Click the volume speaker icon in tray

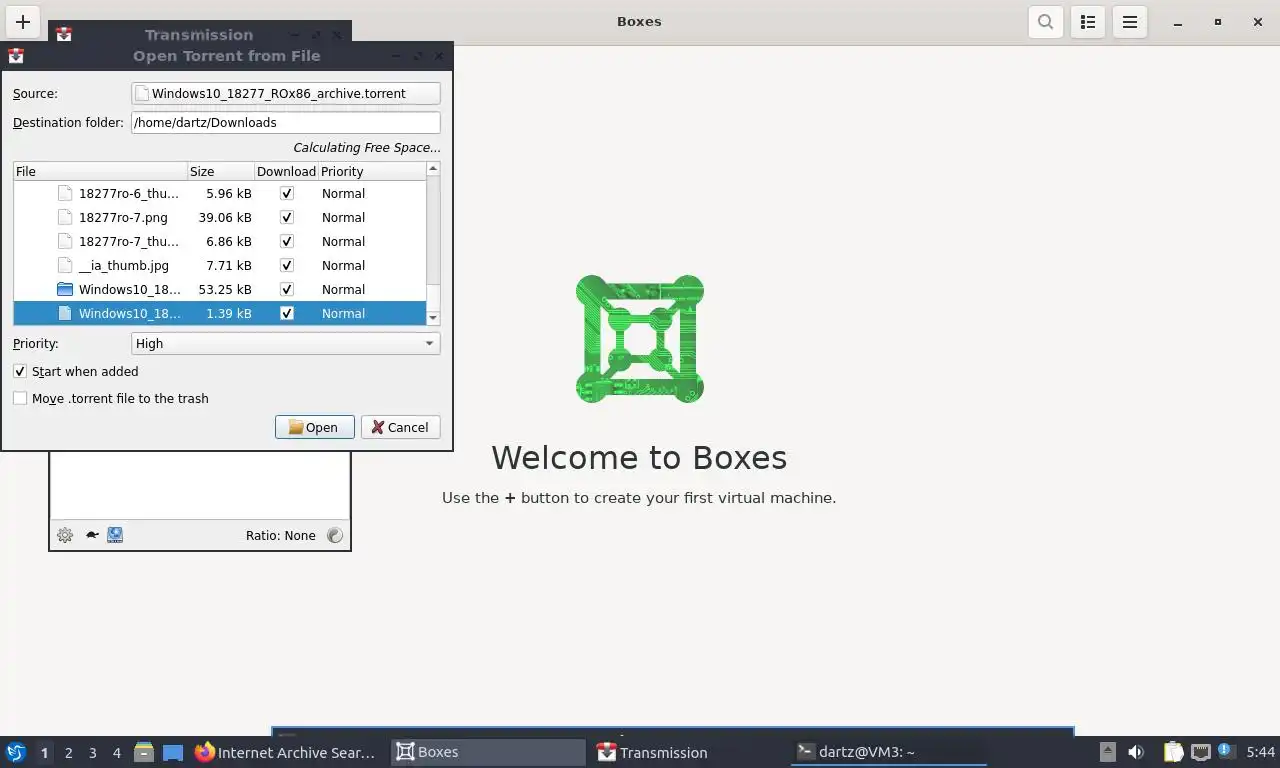[x=1136, y=752]
